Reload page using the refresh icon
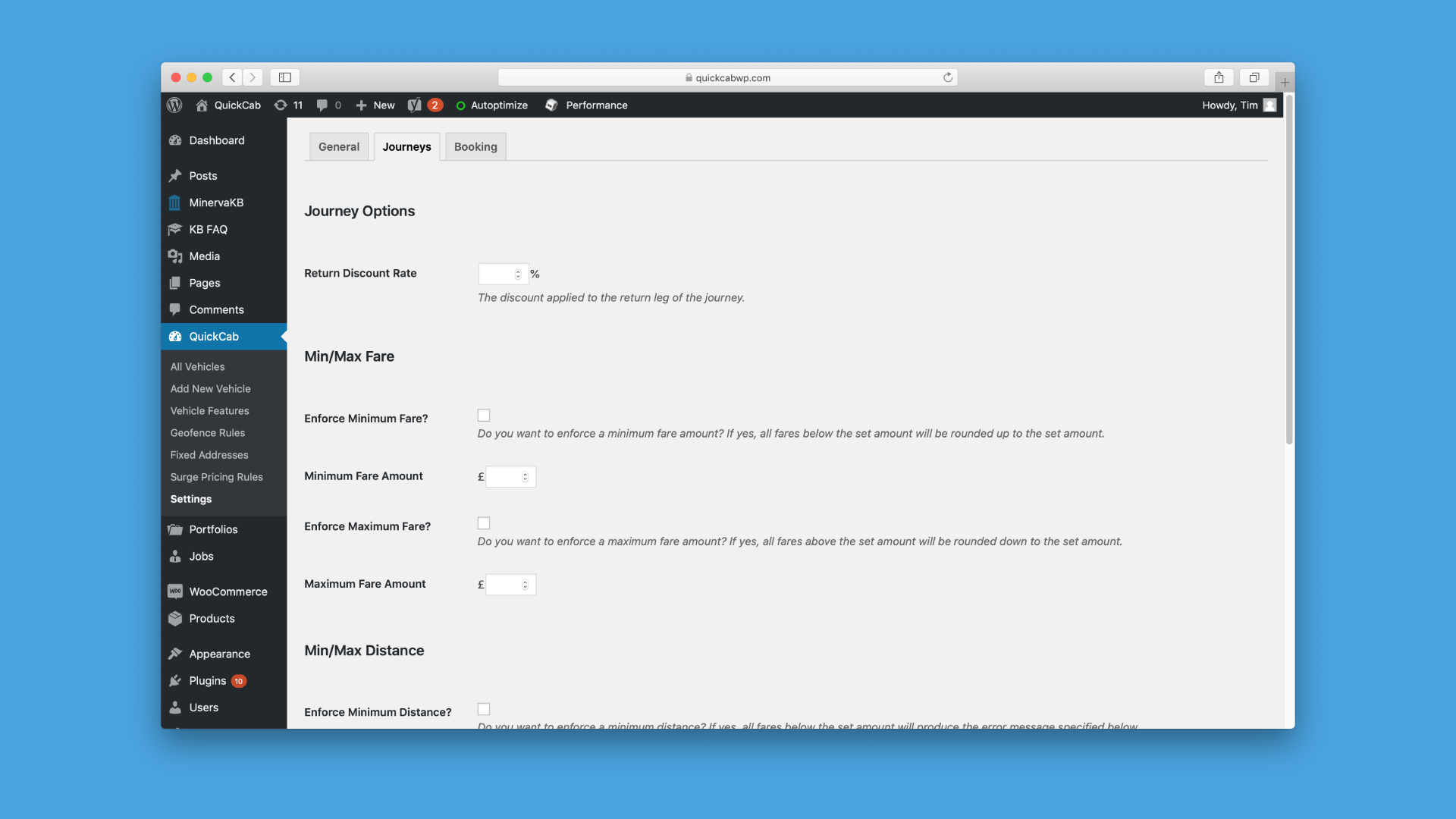Screen dimensions: 1456x819 pyautogui.click(x=948, y=77)
